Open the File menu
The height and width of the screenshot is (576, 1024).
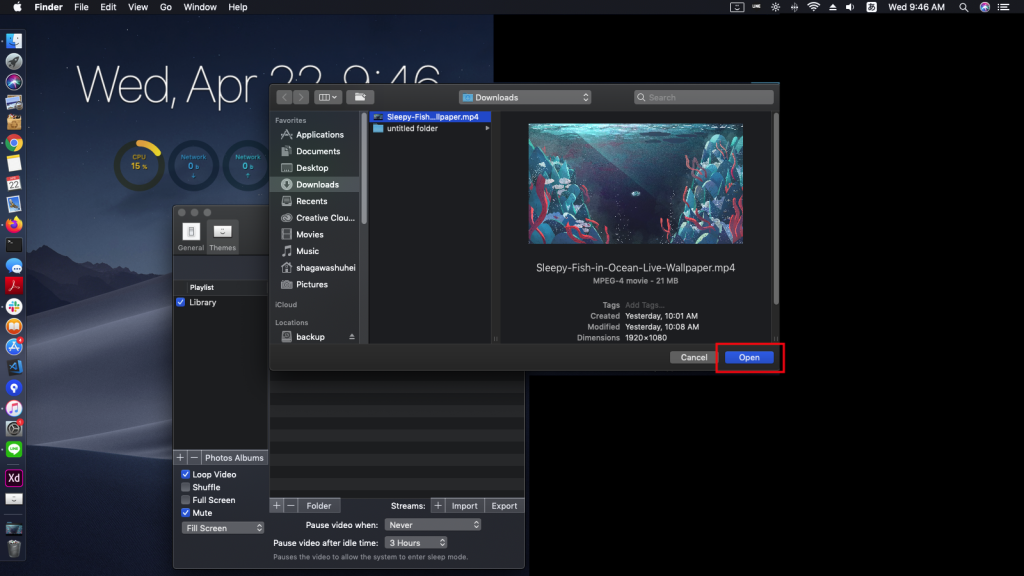[x=81, y=7]
